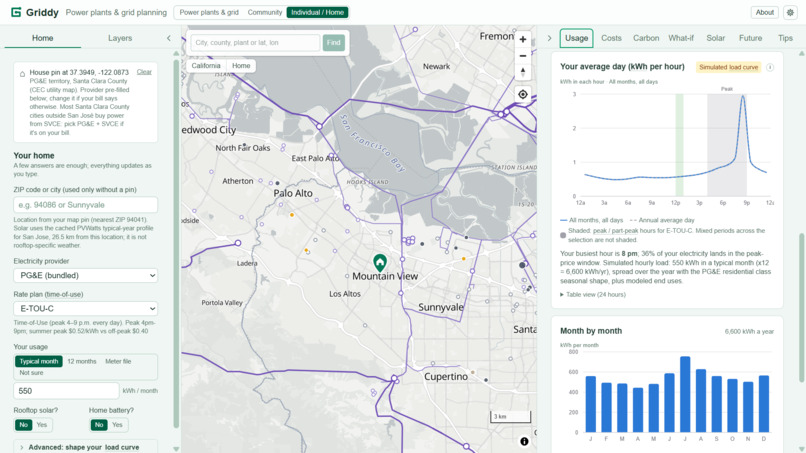The width and height of the screenshot is (806, 453).
Task: Click the Simulated load curve badge
Action: coord(728,67)
